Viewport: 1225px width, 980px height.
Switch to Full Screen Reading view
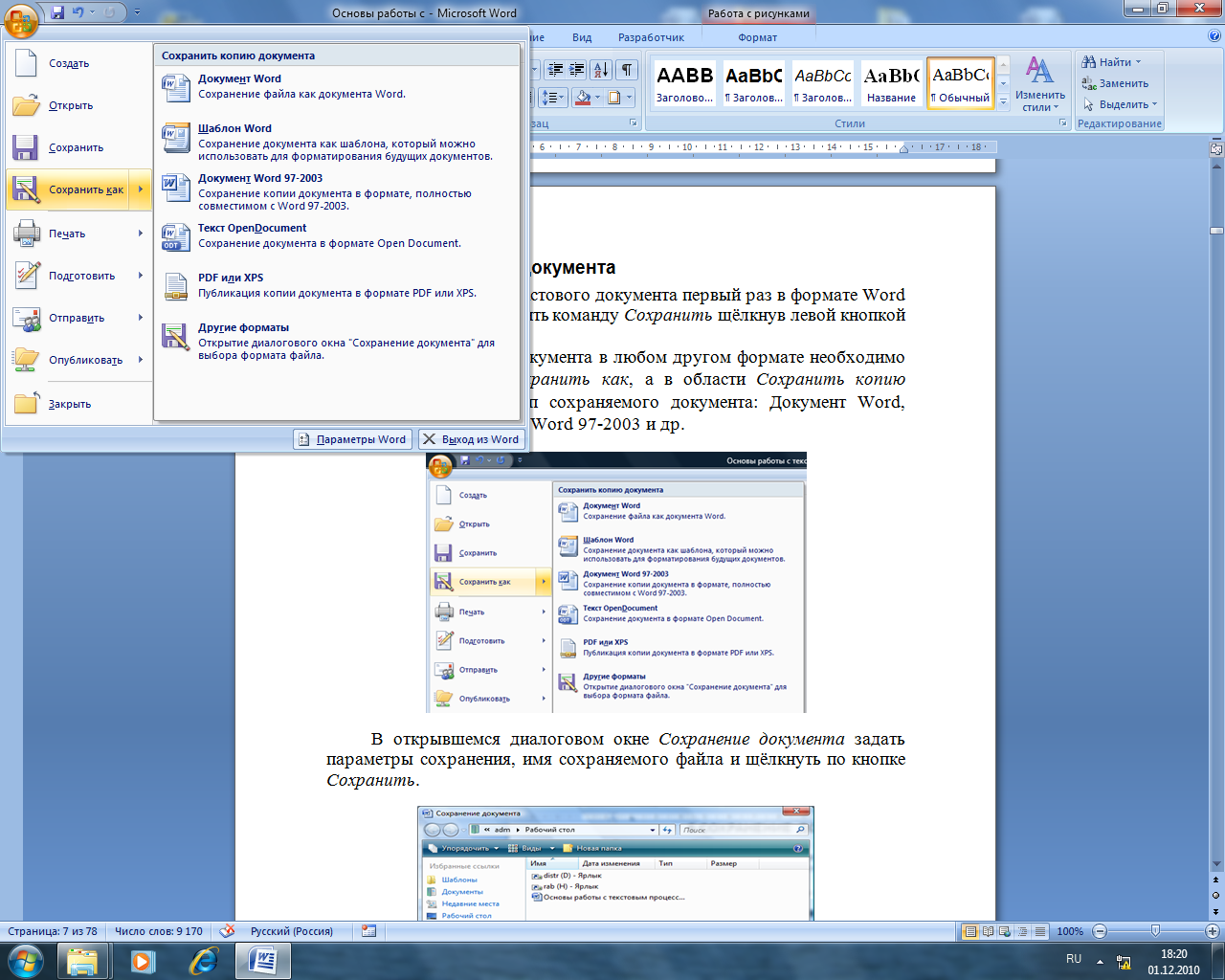pyautogui.click(x=988, y=931)
